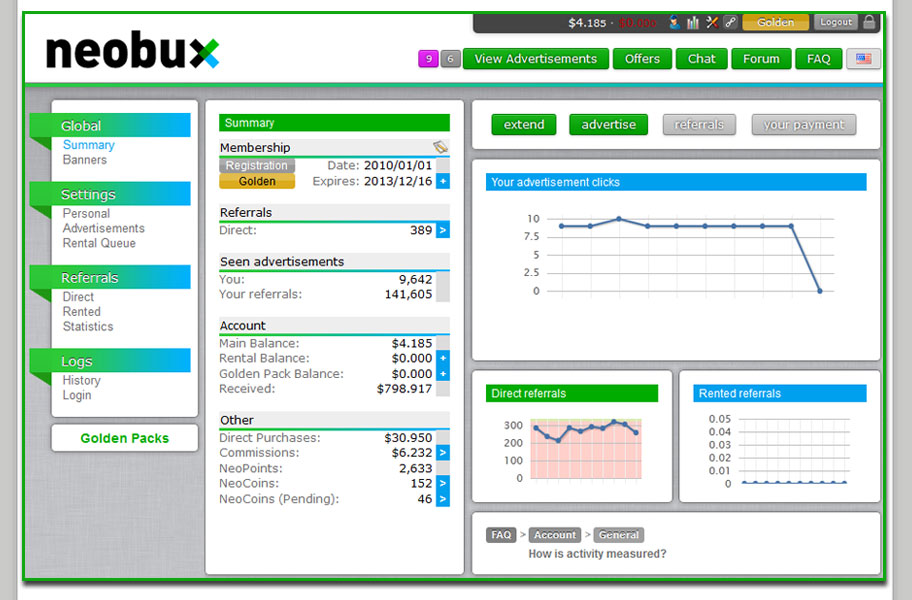Screen dimensions: 912x600
Task: Click the gray 6 notification badge
Action: 450,59
